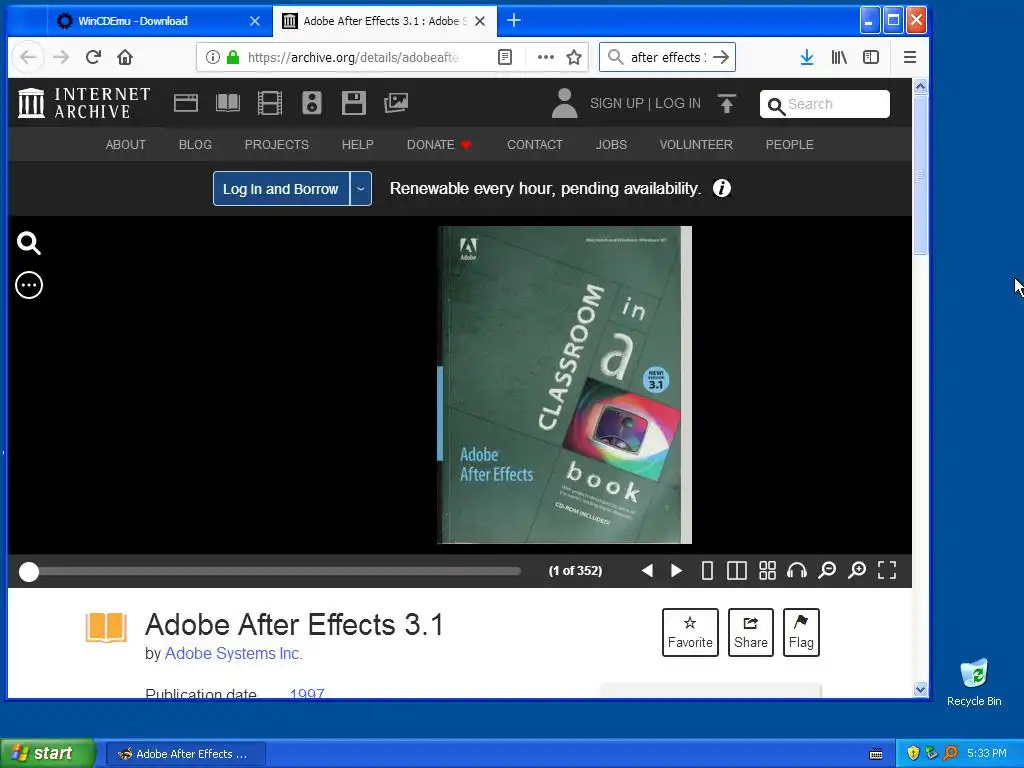Click the SIGN UP link
Screen dimensions: 1024x768
616,103
